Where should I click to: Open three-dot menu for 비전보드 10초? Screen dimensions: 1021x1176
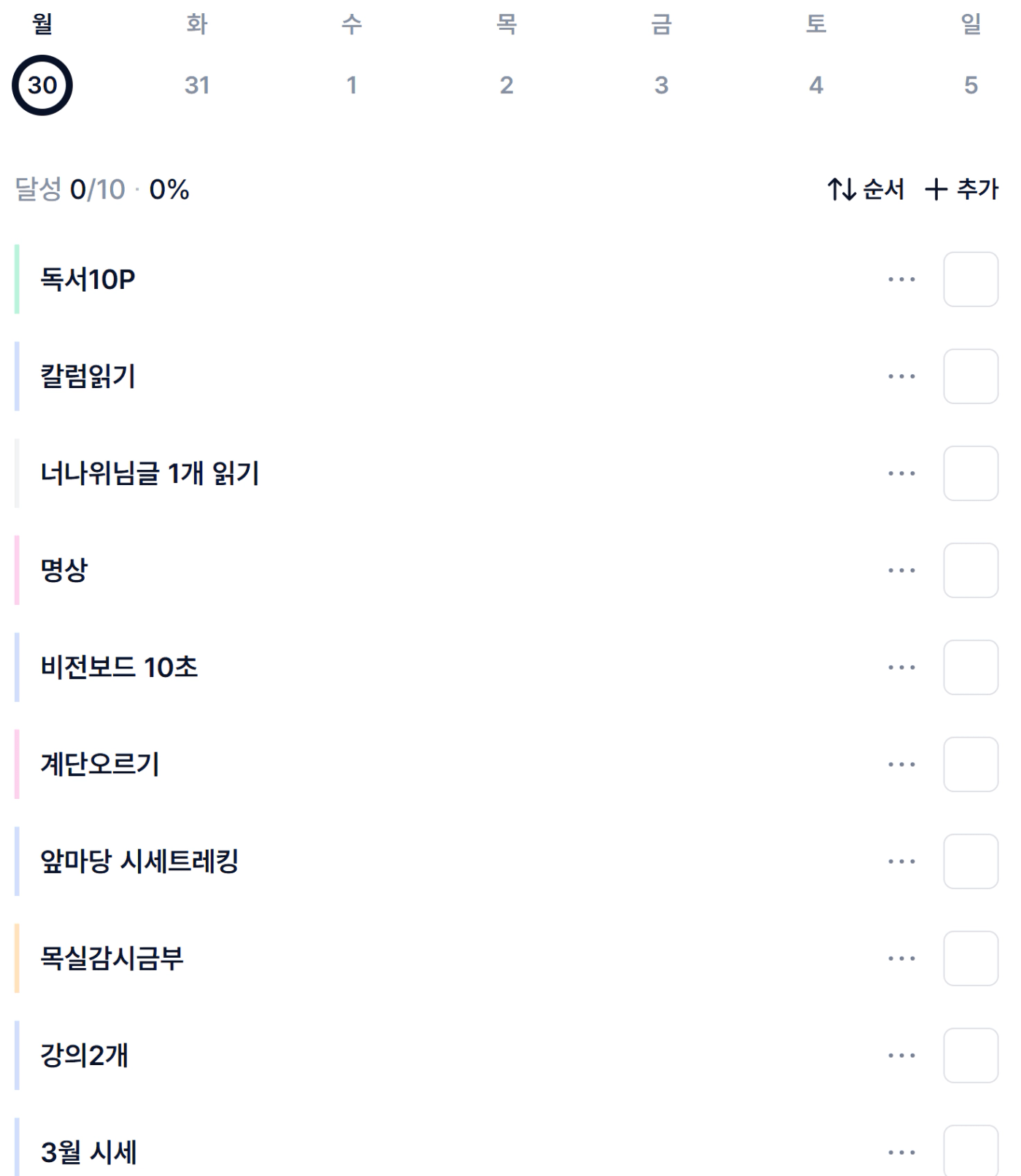(901, 668)
